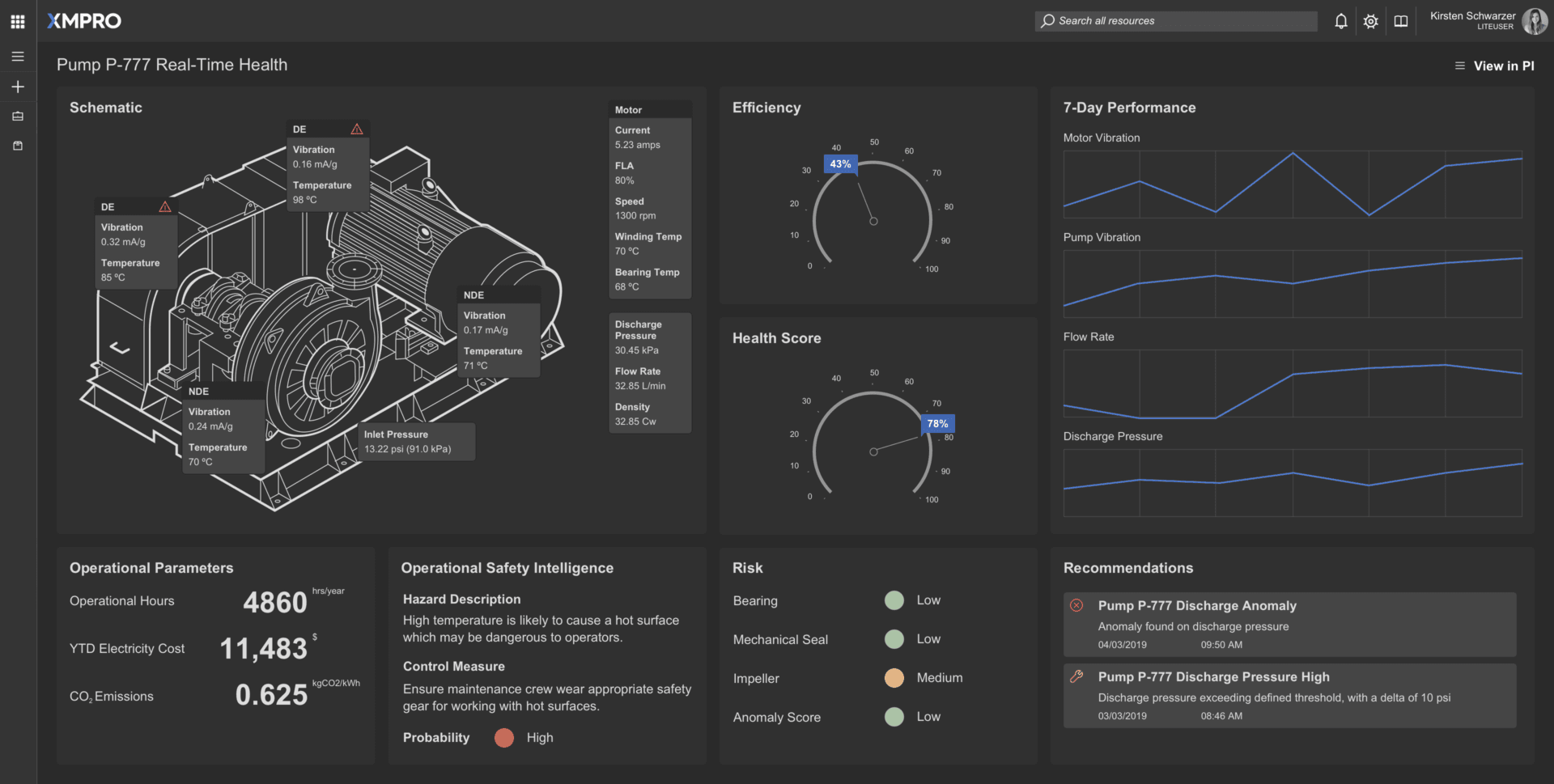Click View in PI menu button
1554x784 pixels.
(1494, 66)
